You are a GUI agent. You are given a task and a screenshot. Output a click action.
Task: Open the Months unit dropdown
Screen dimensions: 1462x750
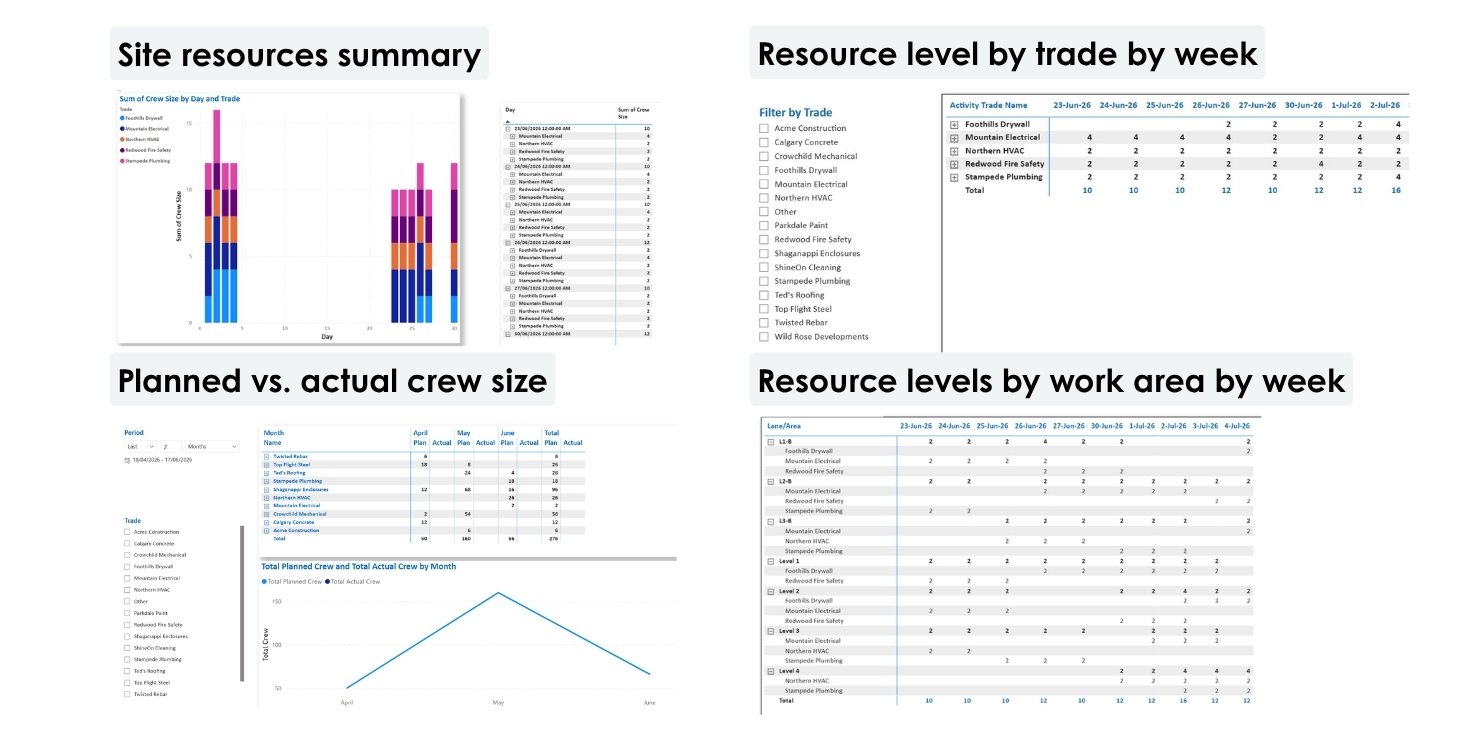click(212, 446)
